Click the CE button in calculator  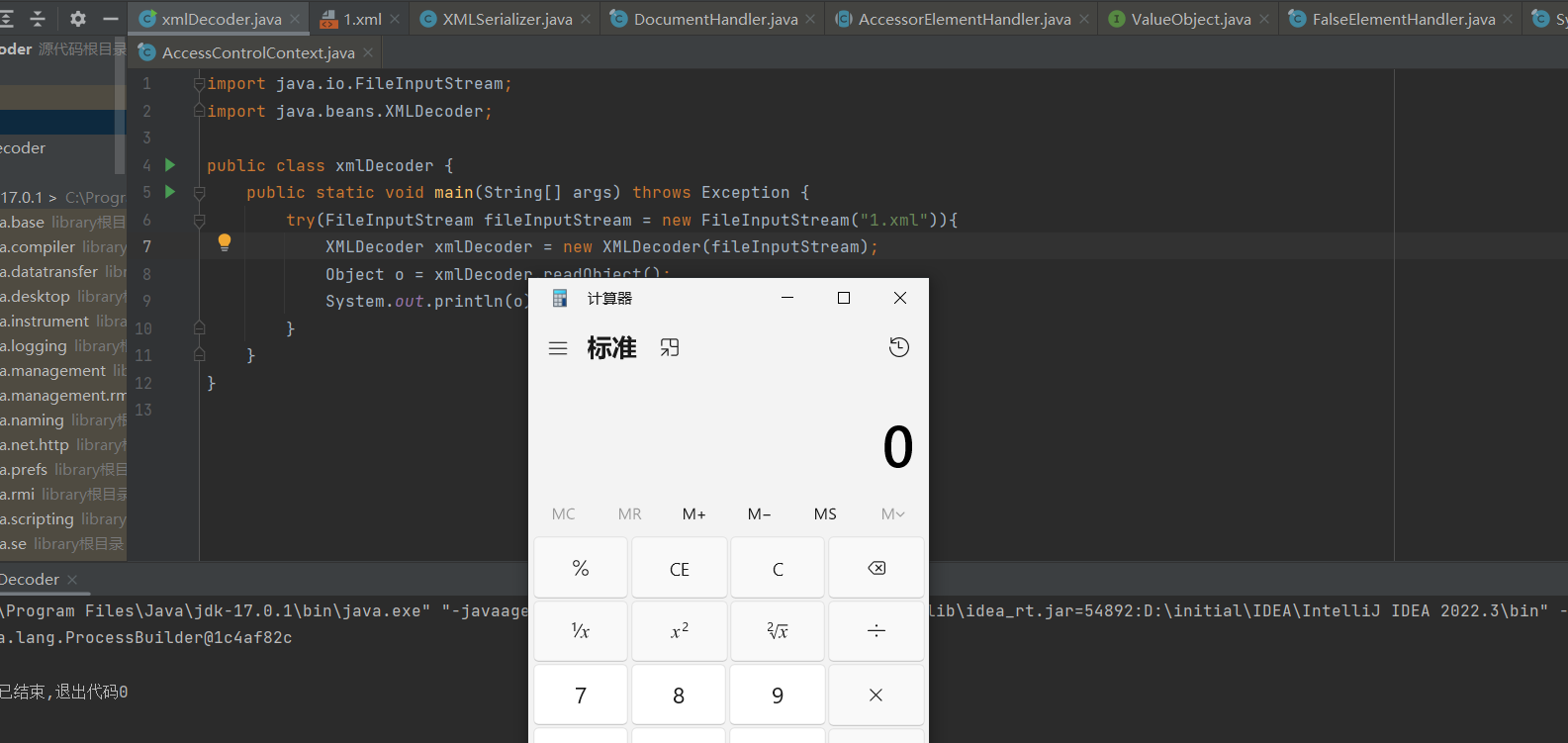click(x=680, y=568)
